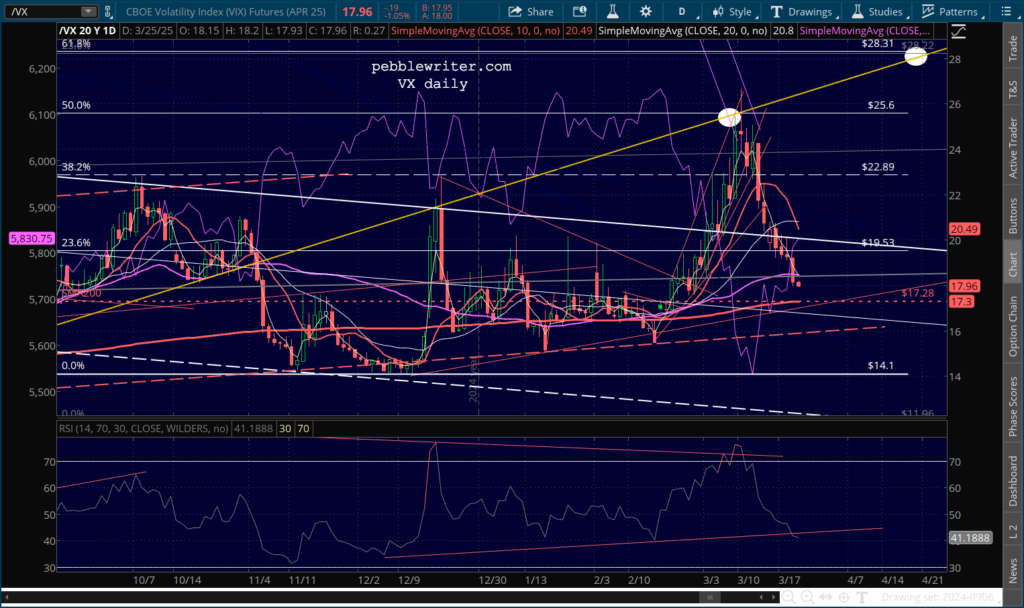Click the price scale adjust icon above axis

click(x=958, y=31)
